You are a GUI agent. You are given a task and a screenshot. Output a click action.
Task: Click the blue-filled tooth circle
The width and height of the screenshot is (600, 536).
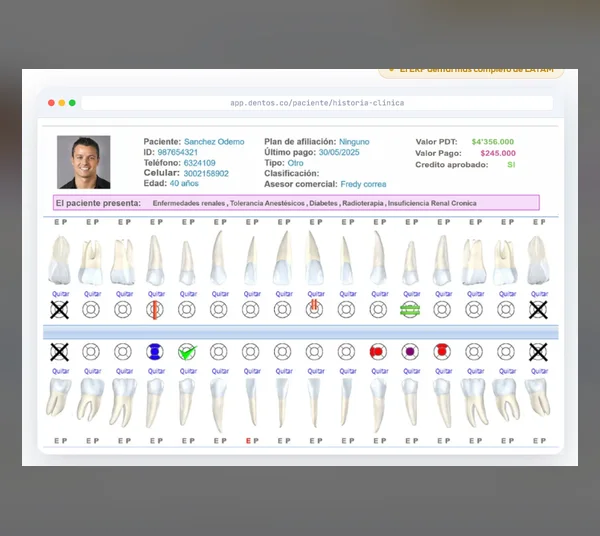click(155, 352)
